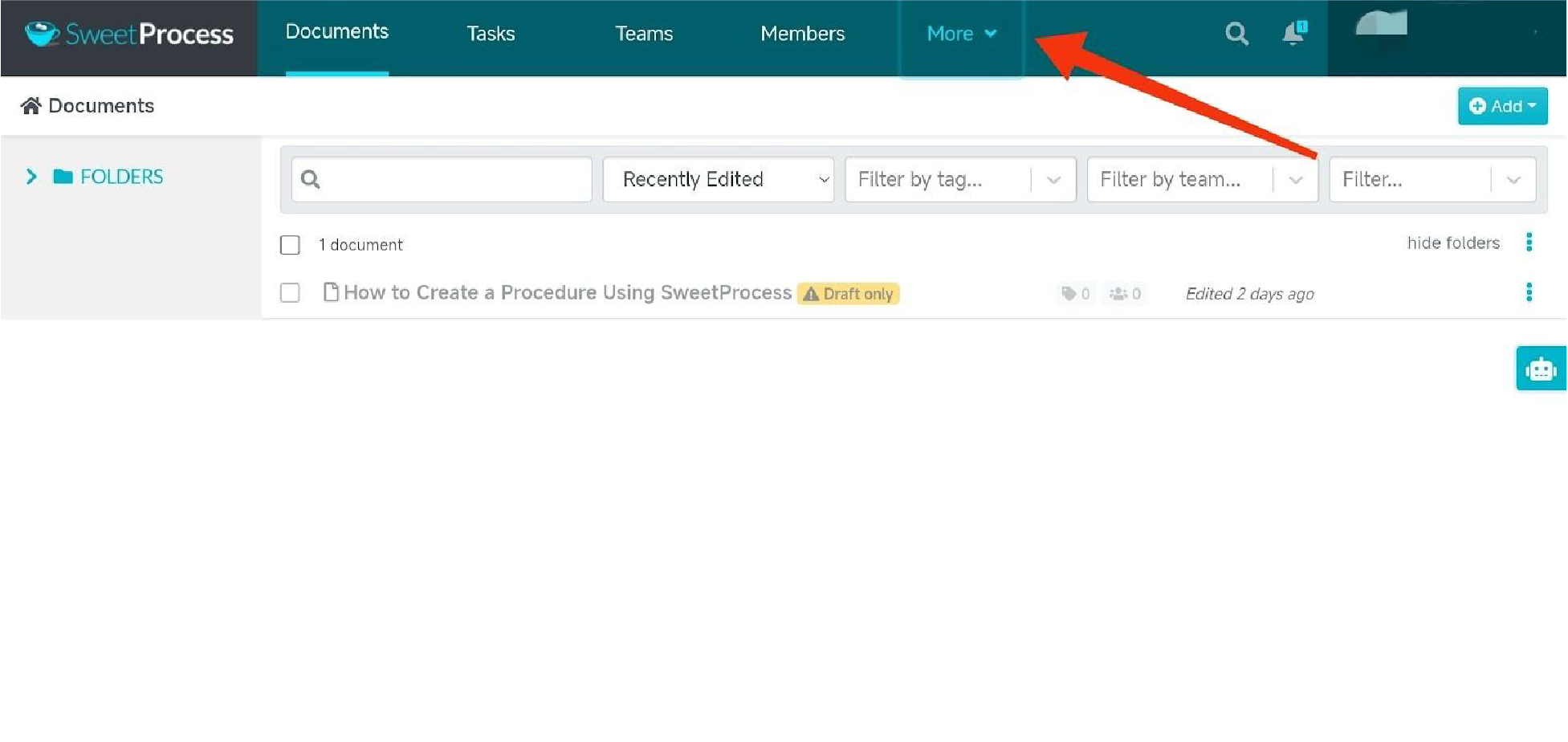Open the chatbot robot widget

click(x=1540, y=369)
